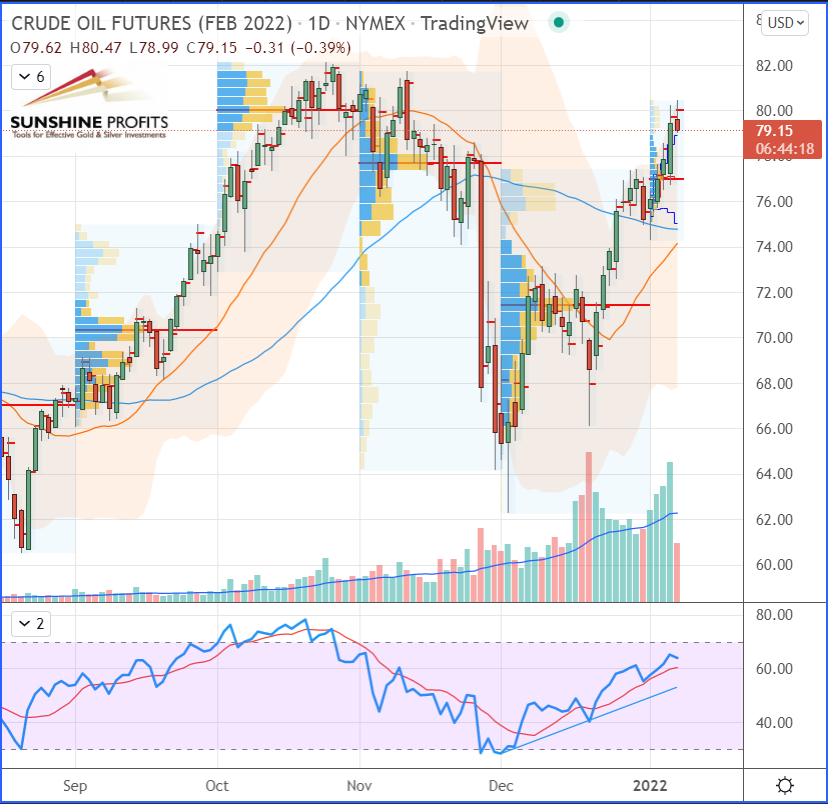828x804 pixels.
Task: Click the 82.00 price axis label
Action: tap(774, 66)
